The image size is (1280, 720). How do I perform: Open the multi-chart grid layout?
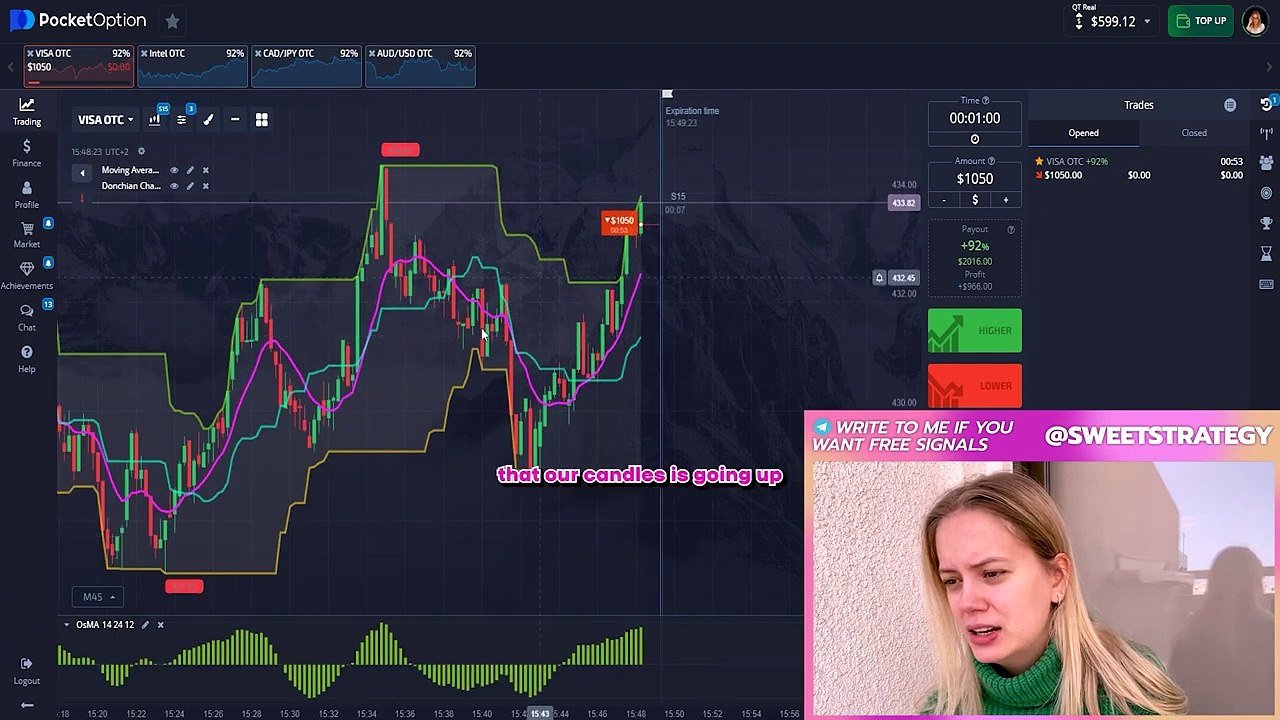(x=261, y=120)
